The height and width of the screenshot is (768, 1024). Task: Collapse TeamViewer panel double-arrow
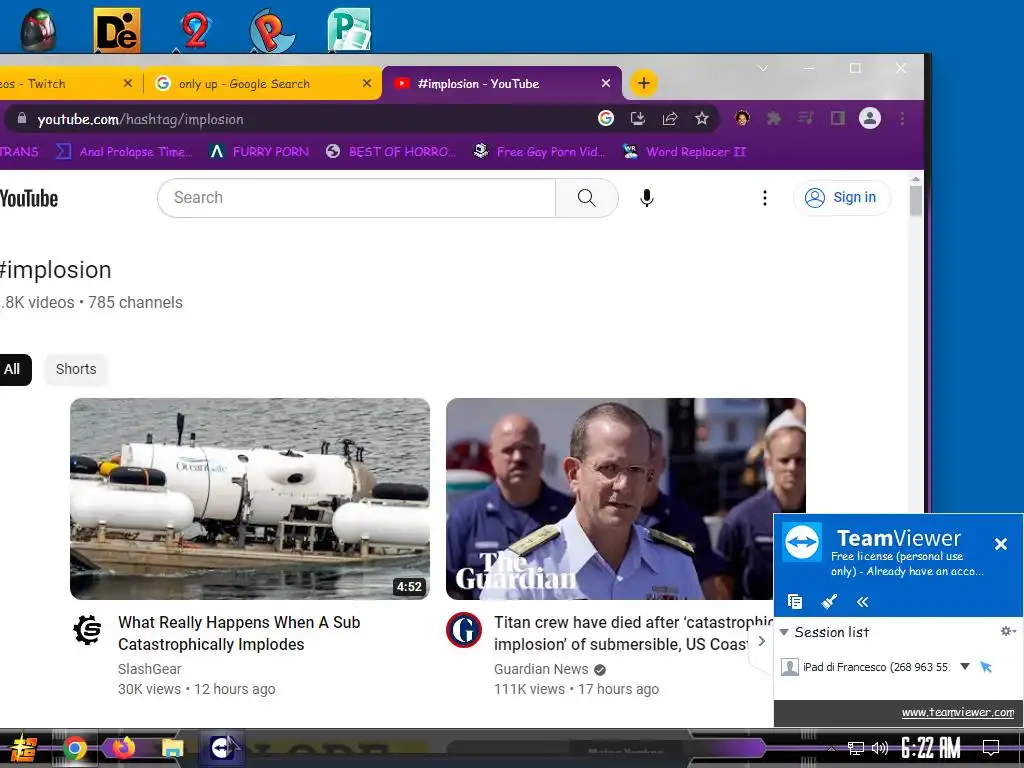(x=862, y=601)
